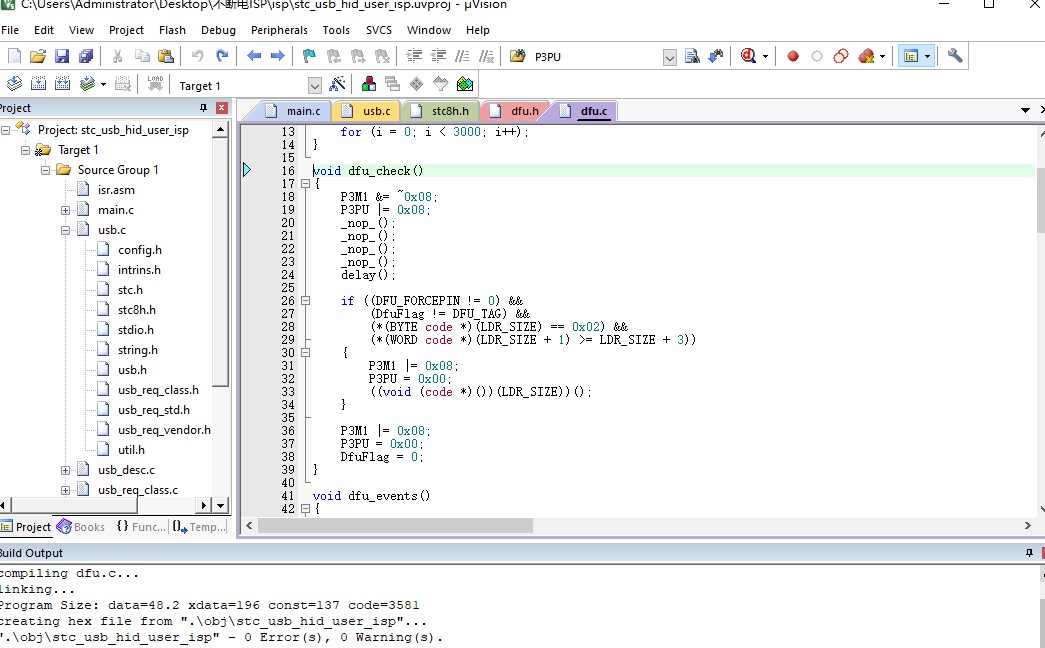Open the debug icon dropdown arrow
This screenshot has width=1045, height=648.
click(x=765, y=57)
